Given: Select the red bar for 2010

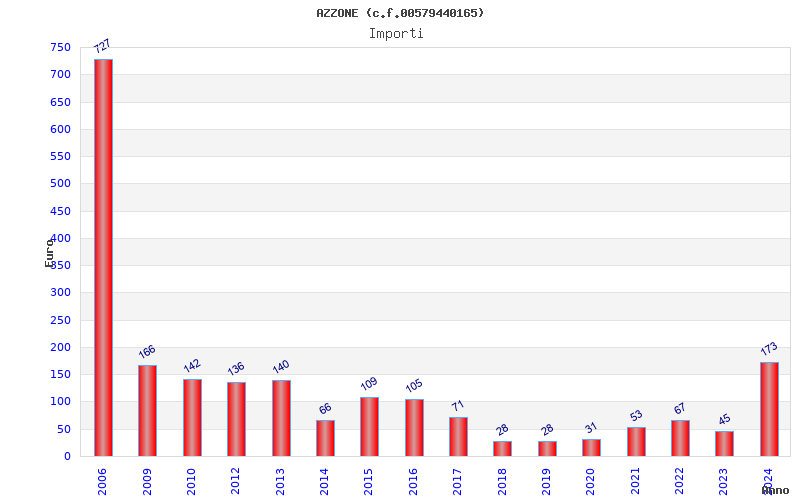Looking at the screenshot, I should pyautogui.click(x=192, y=417).
